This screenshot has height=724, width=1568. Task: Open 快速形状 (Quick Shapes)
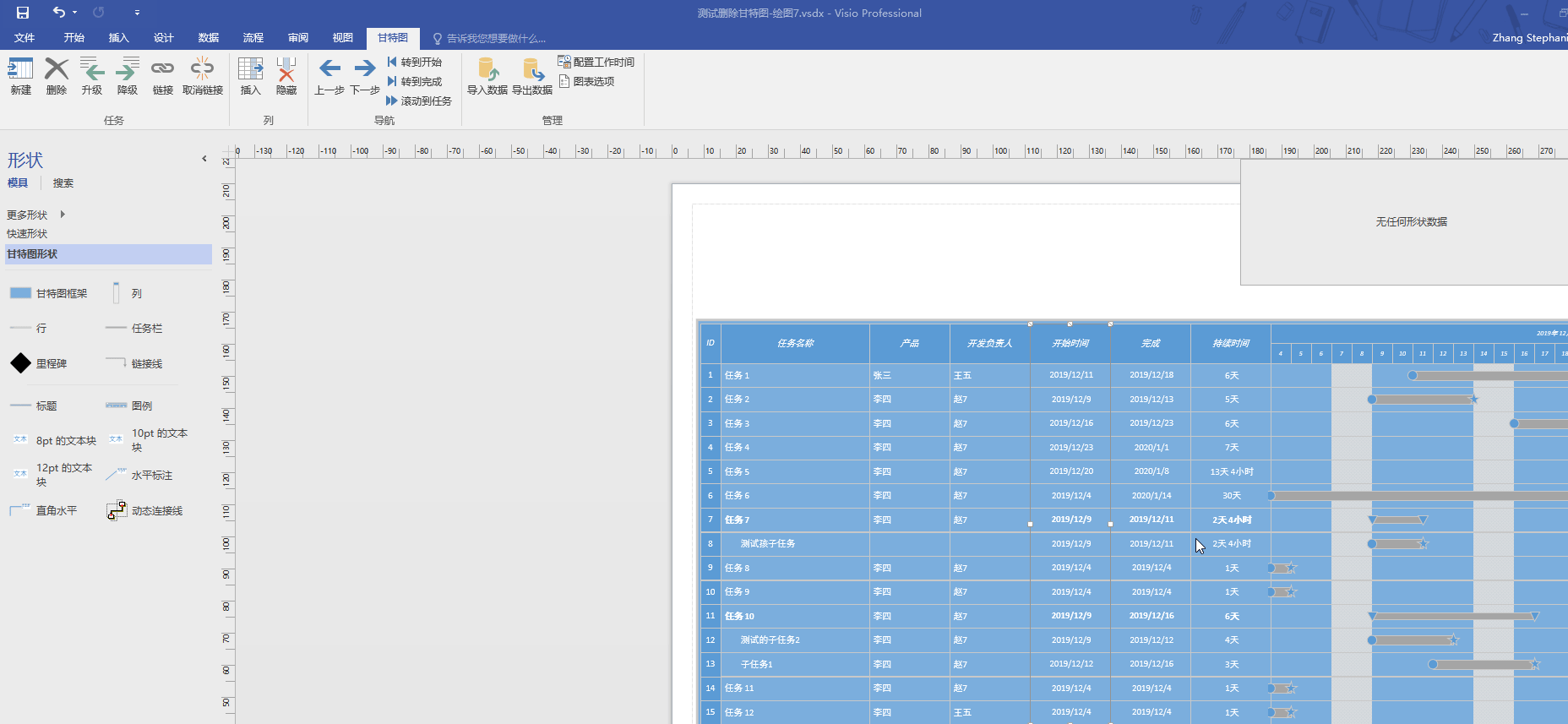point(27,233)
